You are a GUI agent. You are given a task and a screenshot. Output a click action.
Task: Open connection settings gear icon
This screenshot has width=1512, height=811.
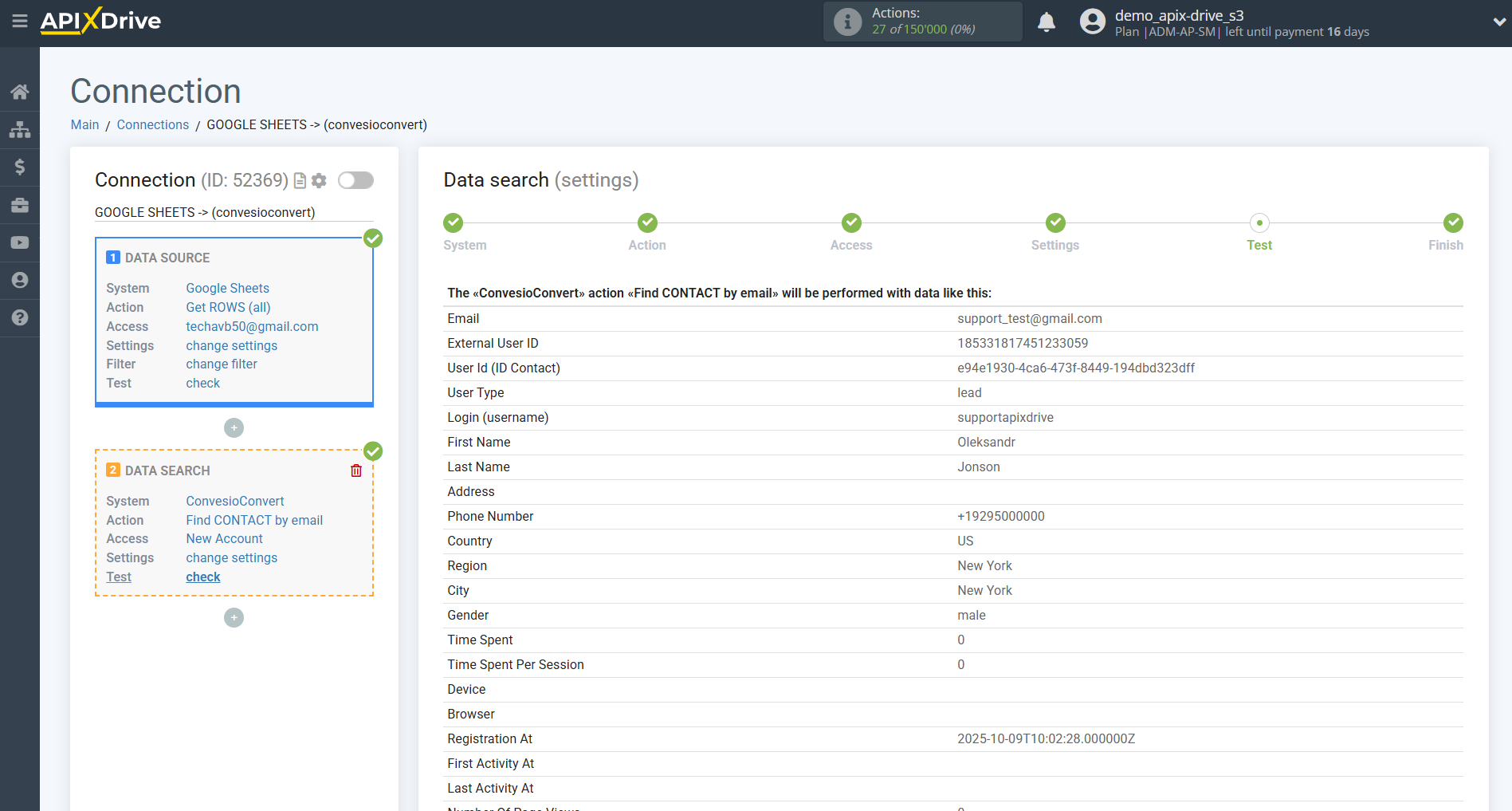coord(319,181)
